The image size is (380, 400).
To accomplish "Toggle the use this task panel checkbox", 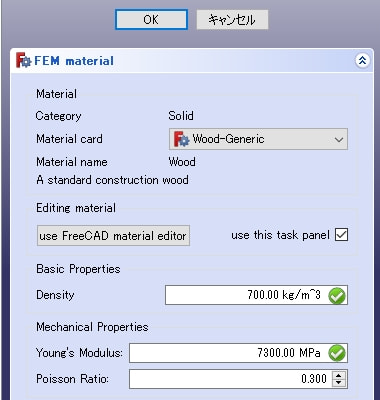I will pyautogui.click(x=342, y=235).
